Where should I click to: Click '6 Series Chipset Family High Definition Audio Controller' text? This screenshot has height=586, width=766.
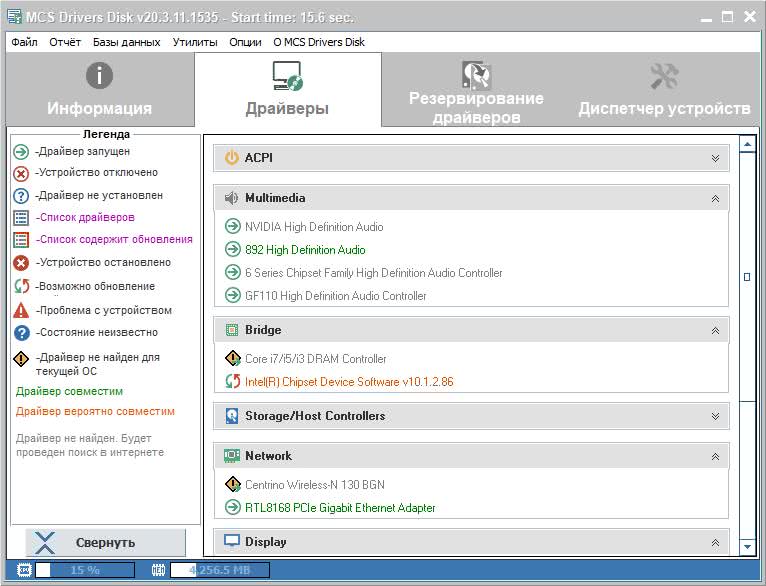pos(374,272)
